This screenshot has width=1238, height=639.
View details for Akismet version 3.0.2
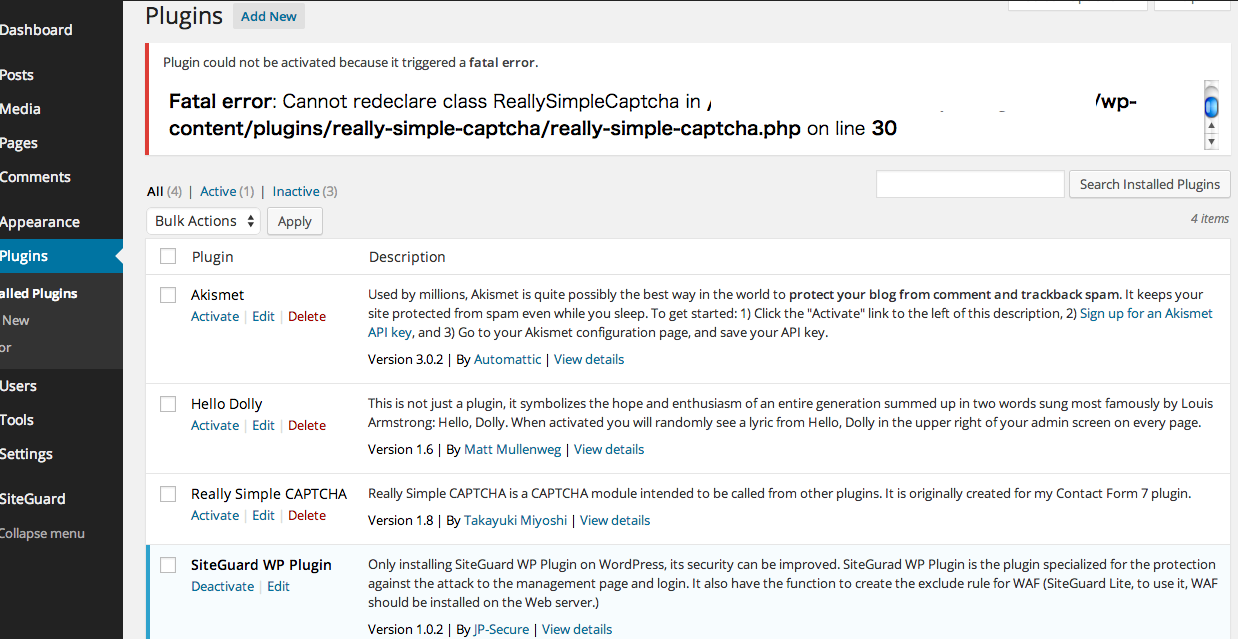(x=589, y=359)
